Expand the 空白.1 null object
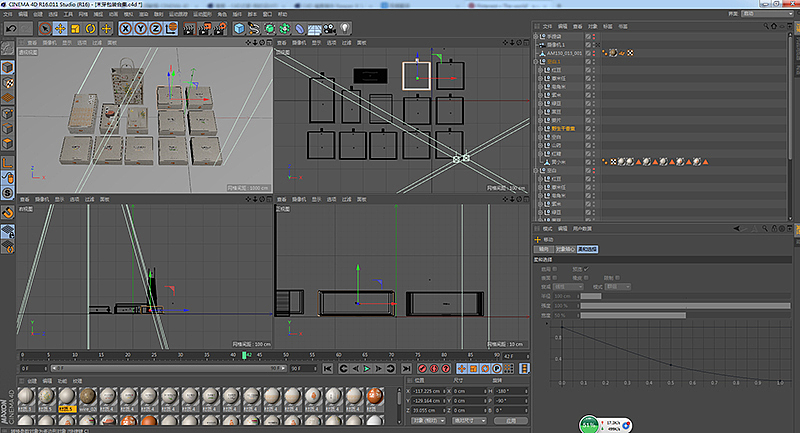This screenshot has height=433, width=800. pos(536,62)
